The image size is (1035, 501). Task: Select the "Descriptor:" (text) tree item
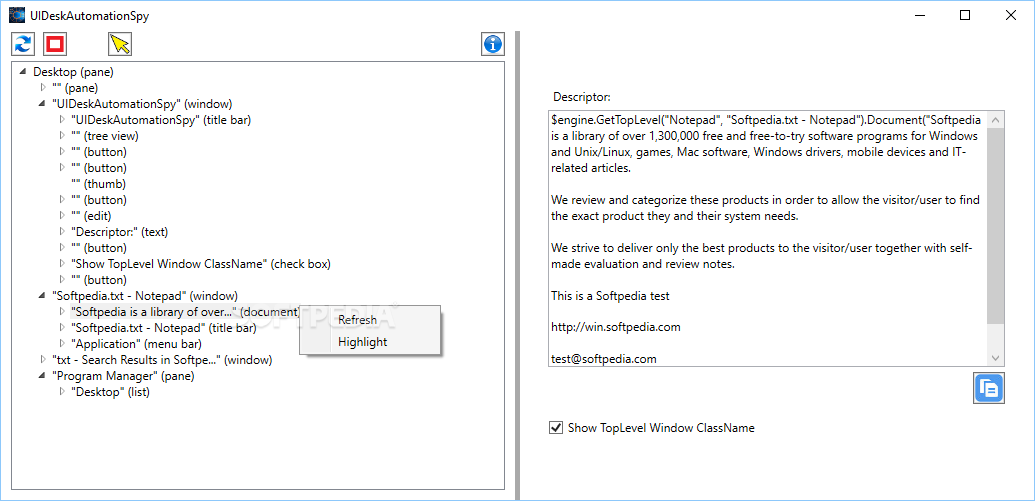click(119, 232)
